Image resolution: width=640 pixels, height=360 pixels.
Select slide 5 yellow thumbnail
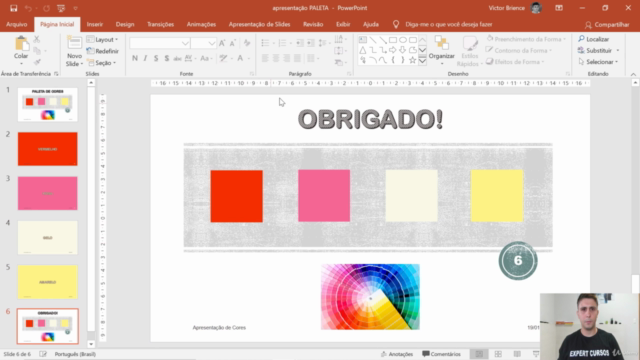click(47, 282)
